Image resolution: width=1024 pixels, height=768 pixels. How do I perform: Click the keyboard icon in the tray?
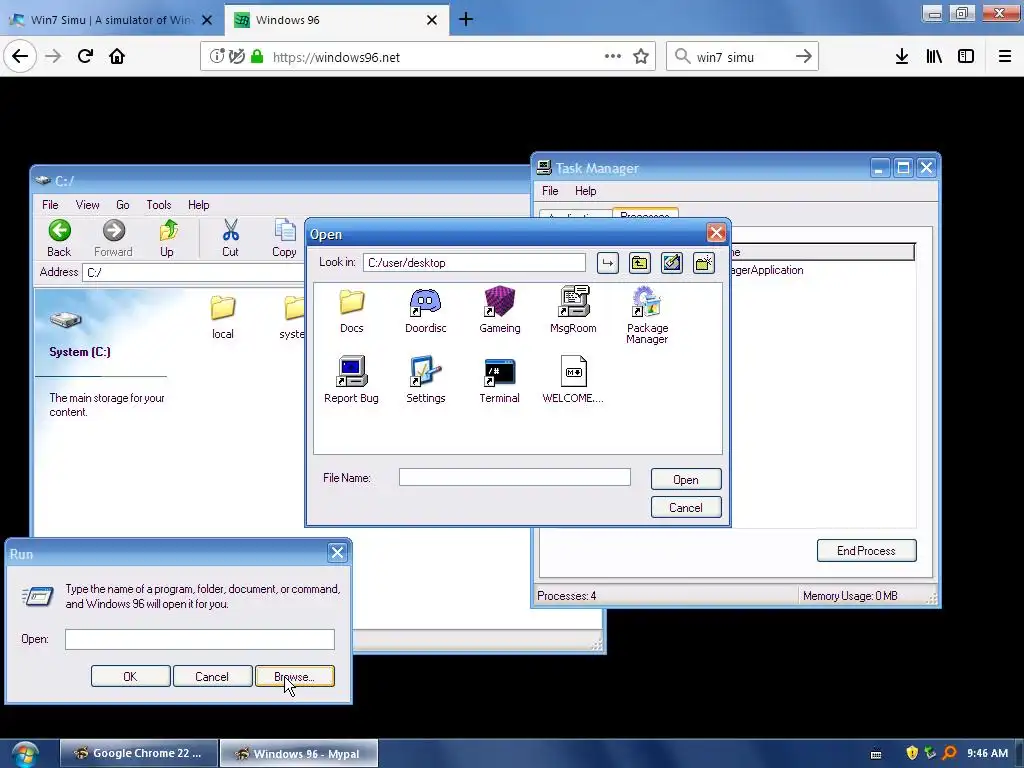[876, 754]
